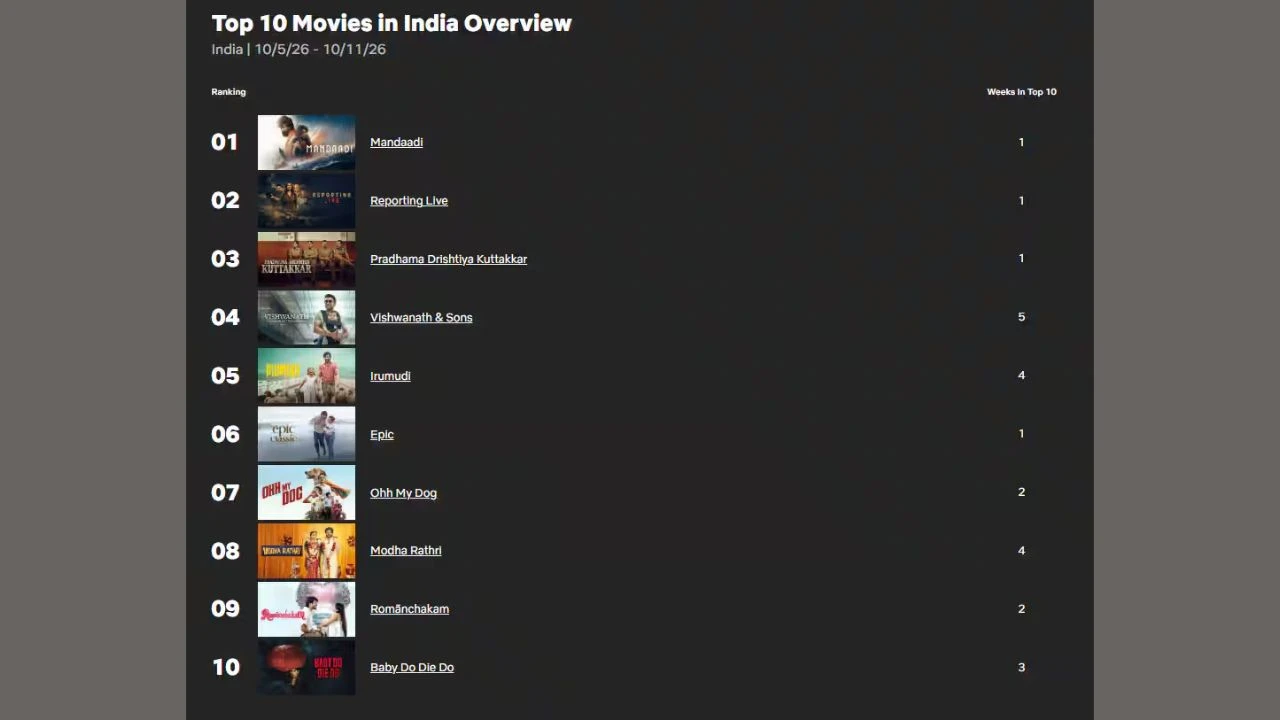Open the Romānchakam movie link
This screenshot has height=720, width=1280.
[409, 609]
